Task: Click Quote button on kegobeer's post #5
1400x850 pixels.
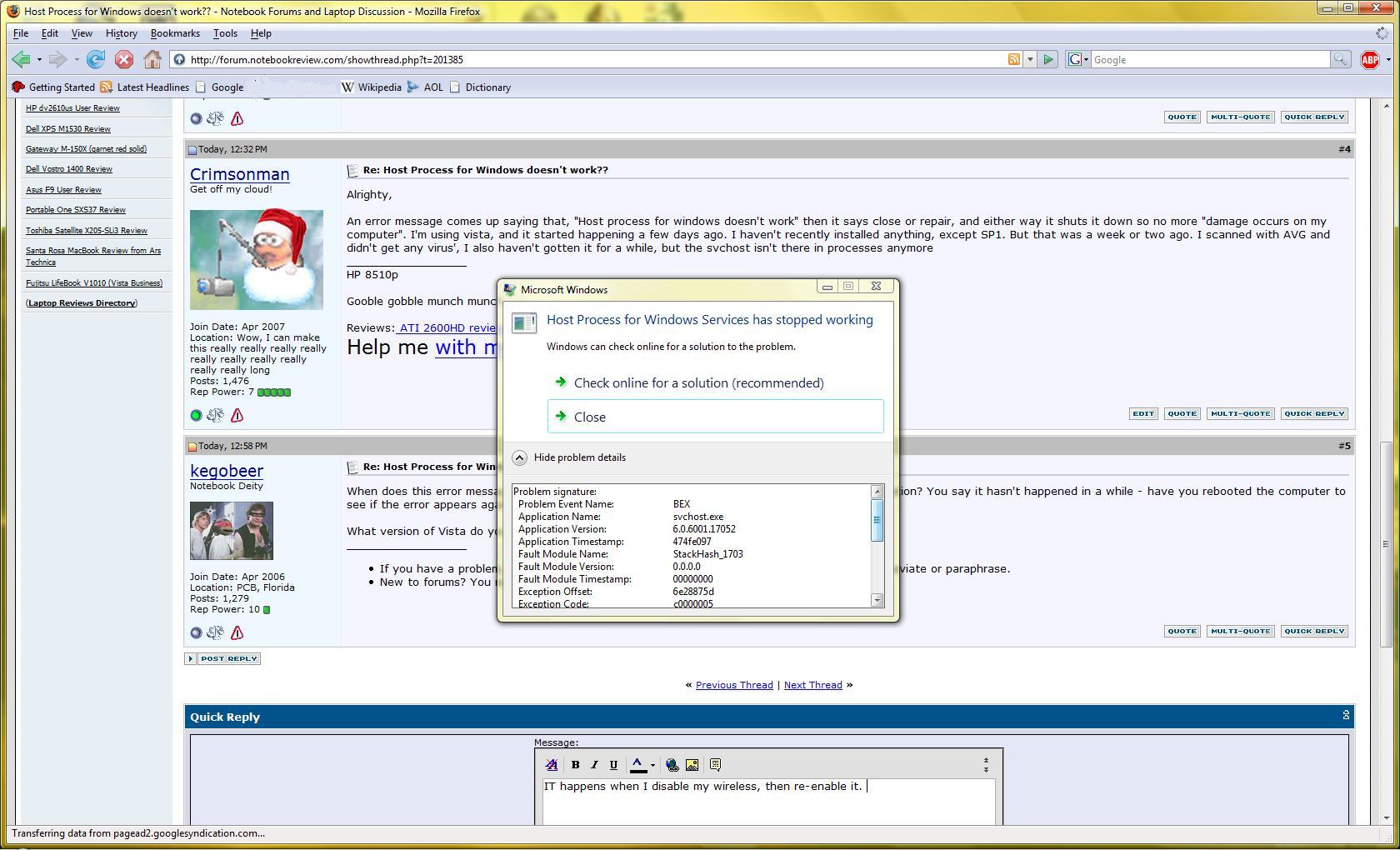Action: point(1182,631)
